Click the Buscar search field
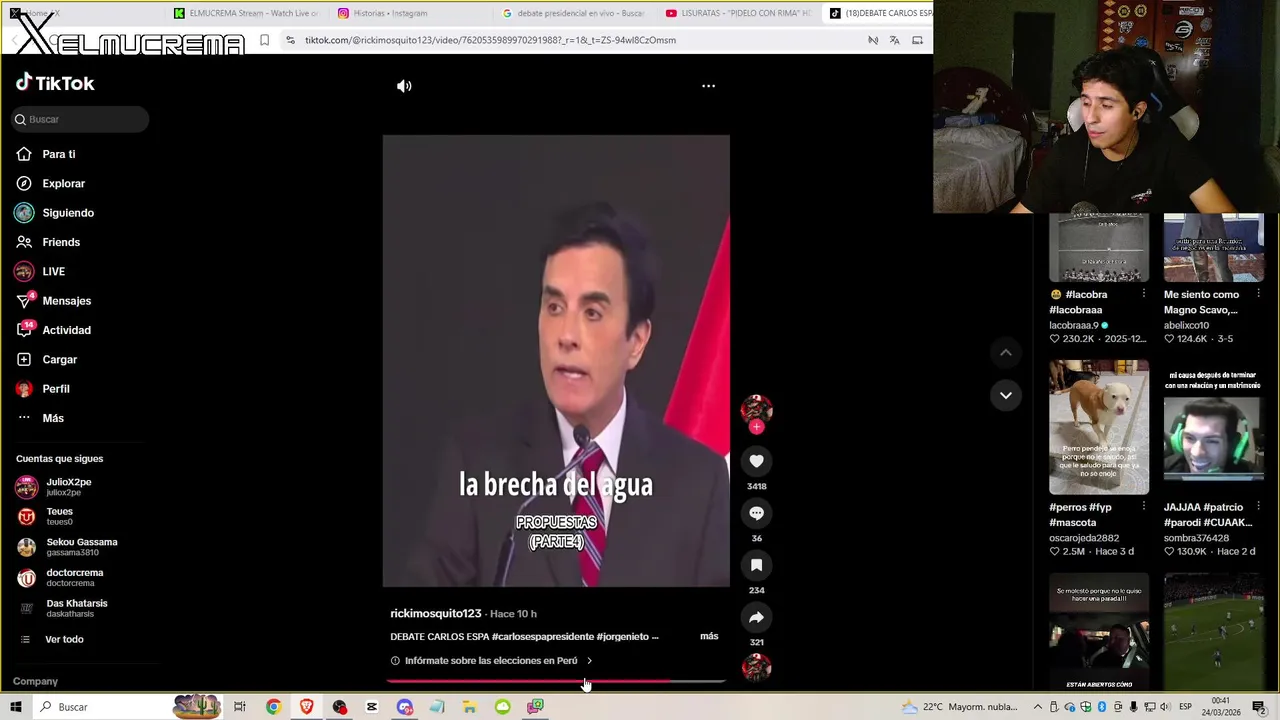1280x720 pixels. [80, 119]
